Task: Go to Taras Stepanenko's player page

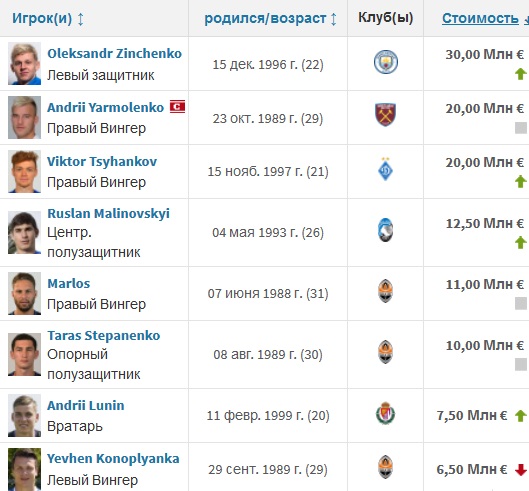Action: pyautogui.click(x=104, y=336)
